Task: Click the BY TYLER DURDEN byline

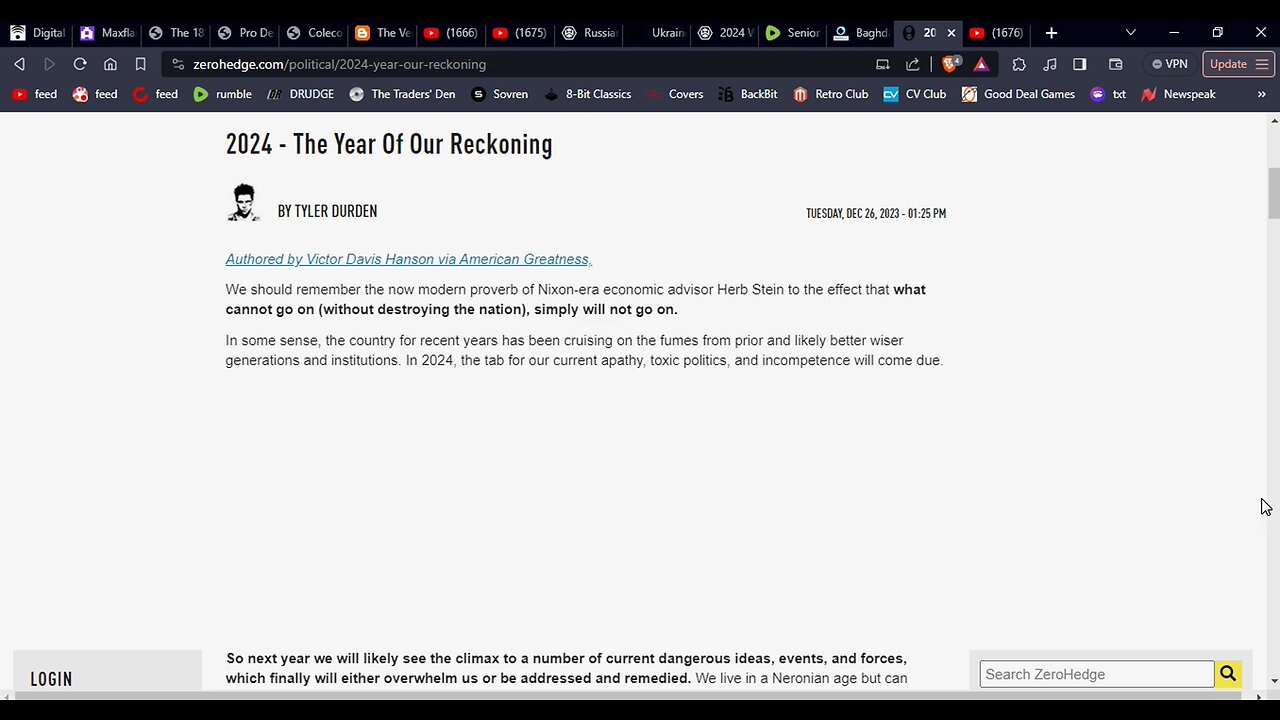Action: click(x=327, y=211)
